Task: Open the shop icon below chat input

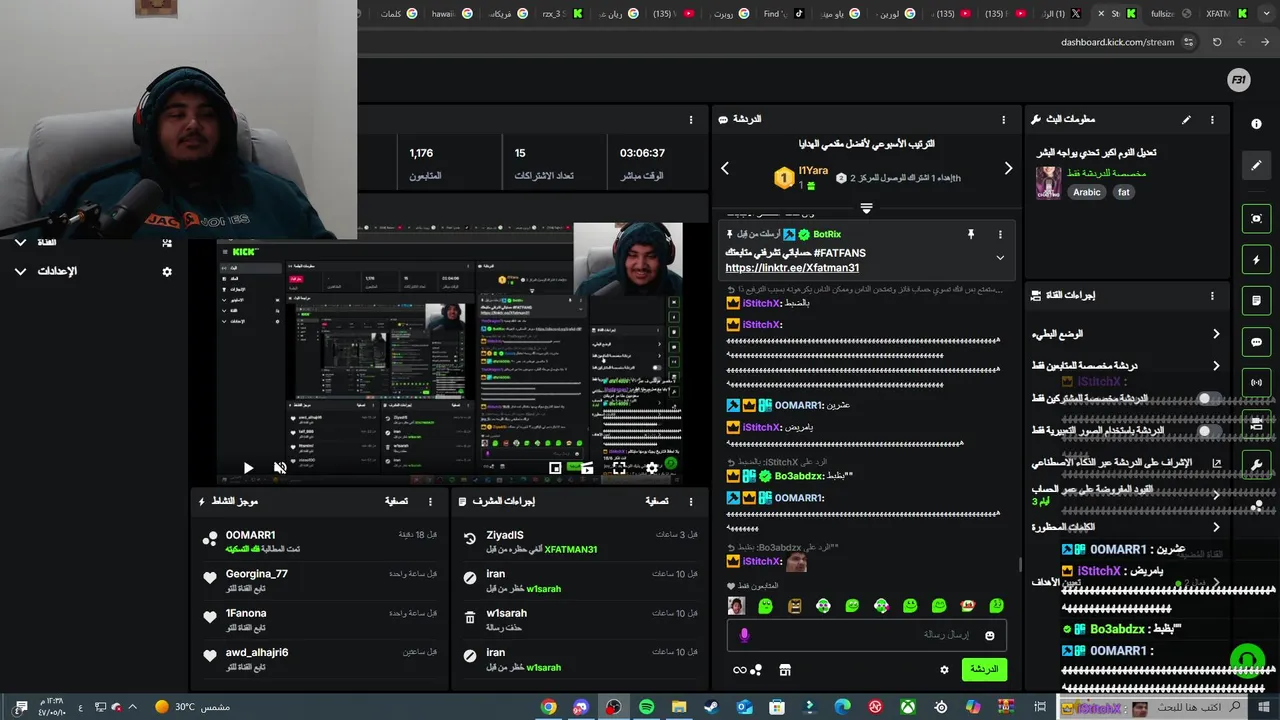Action: click(785, 670)
